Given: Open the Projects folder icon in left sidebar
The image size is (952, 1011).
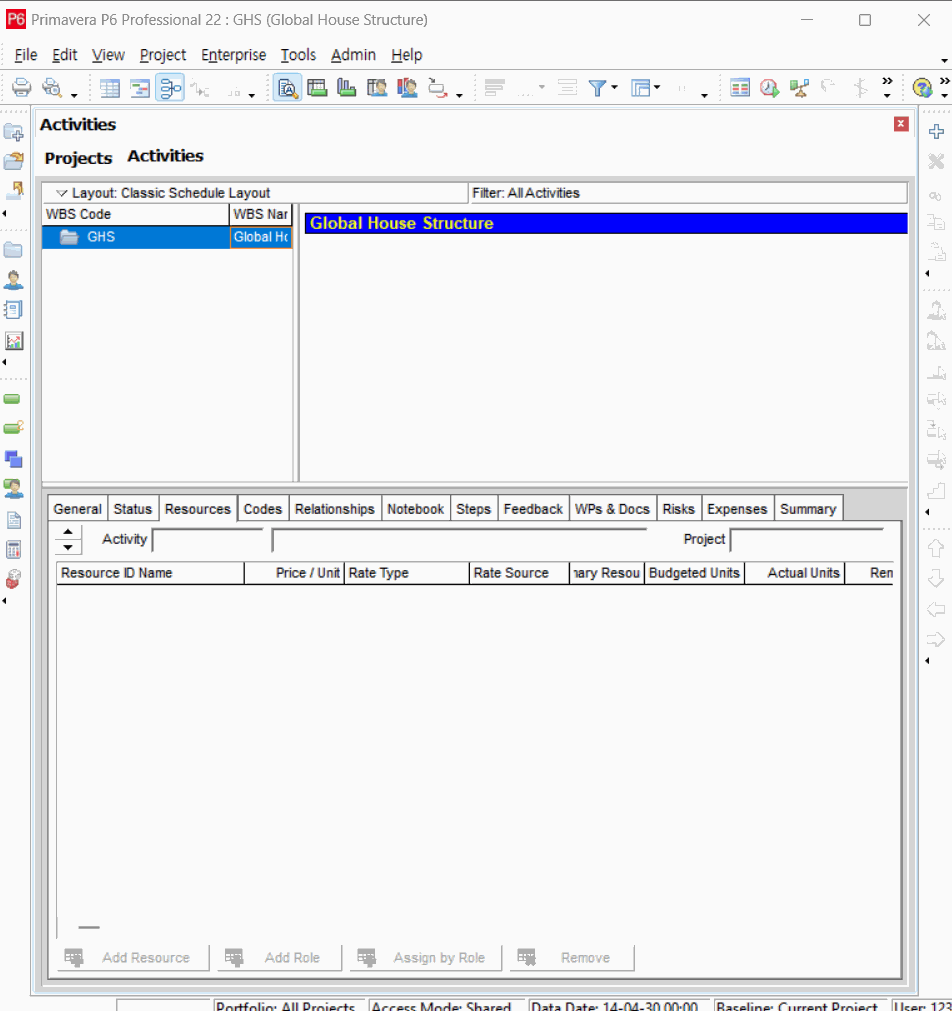Looking at the screenshot, I should tap(14, 250).
